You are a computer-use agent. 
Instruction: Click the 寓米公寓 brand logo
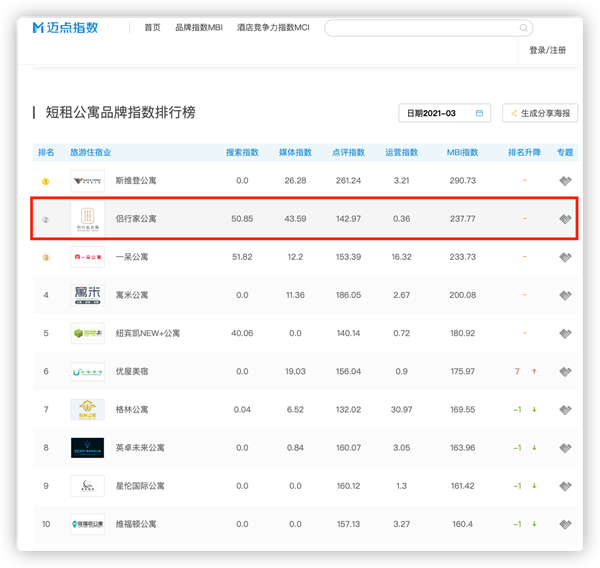tap(87, 295)
